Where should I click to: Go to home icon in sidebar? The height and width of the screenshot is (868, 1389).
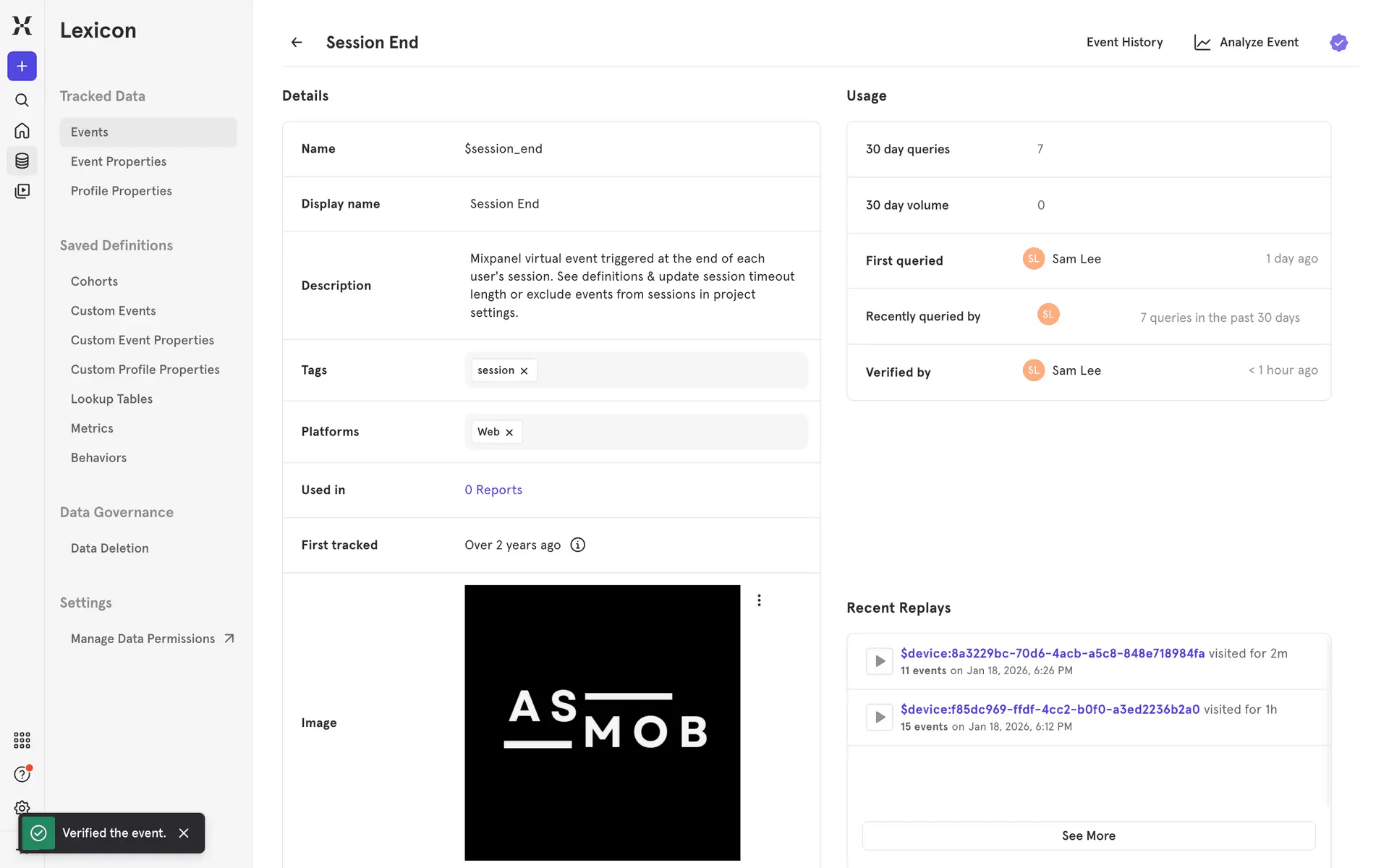22,131
